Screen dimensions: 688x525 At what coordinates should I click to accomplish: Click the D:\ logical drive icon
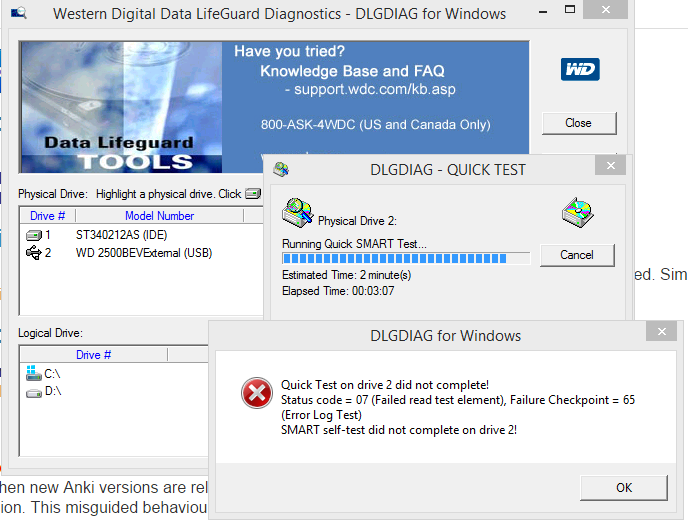33,392
